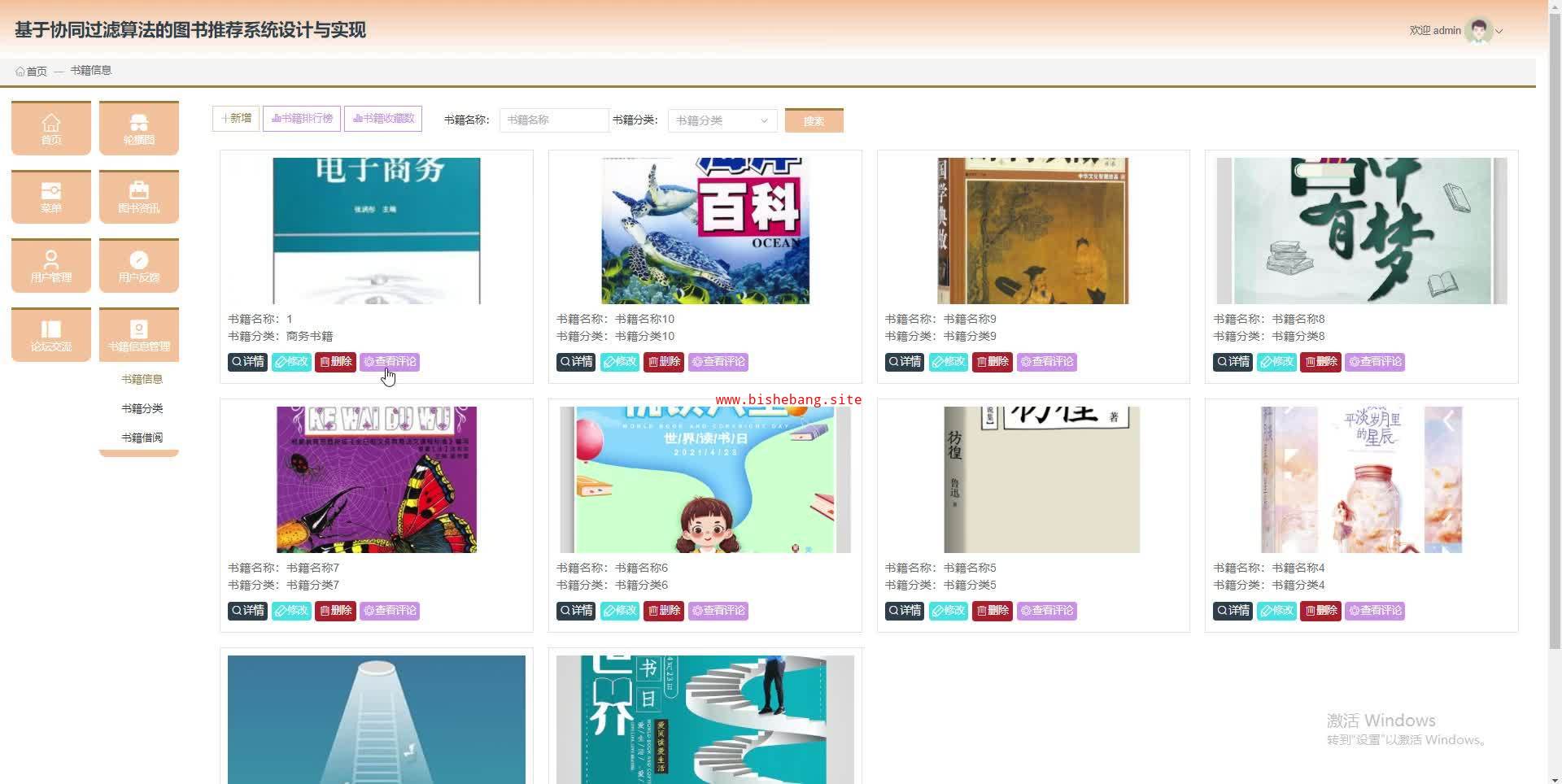View 详情 for 书籍名称8
Image resolution: width=1562 pixels, height=784 pixels.
1233,362
